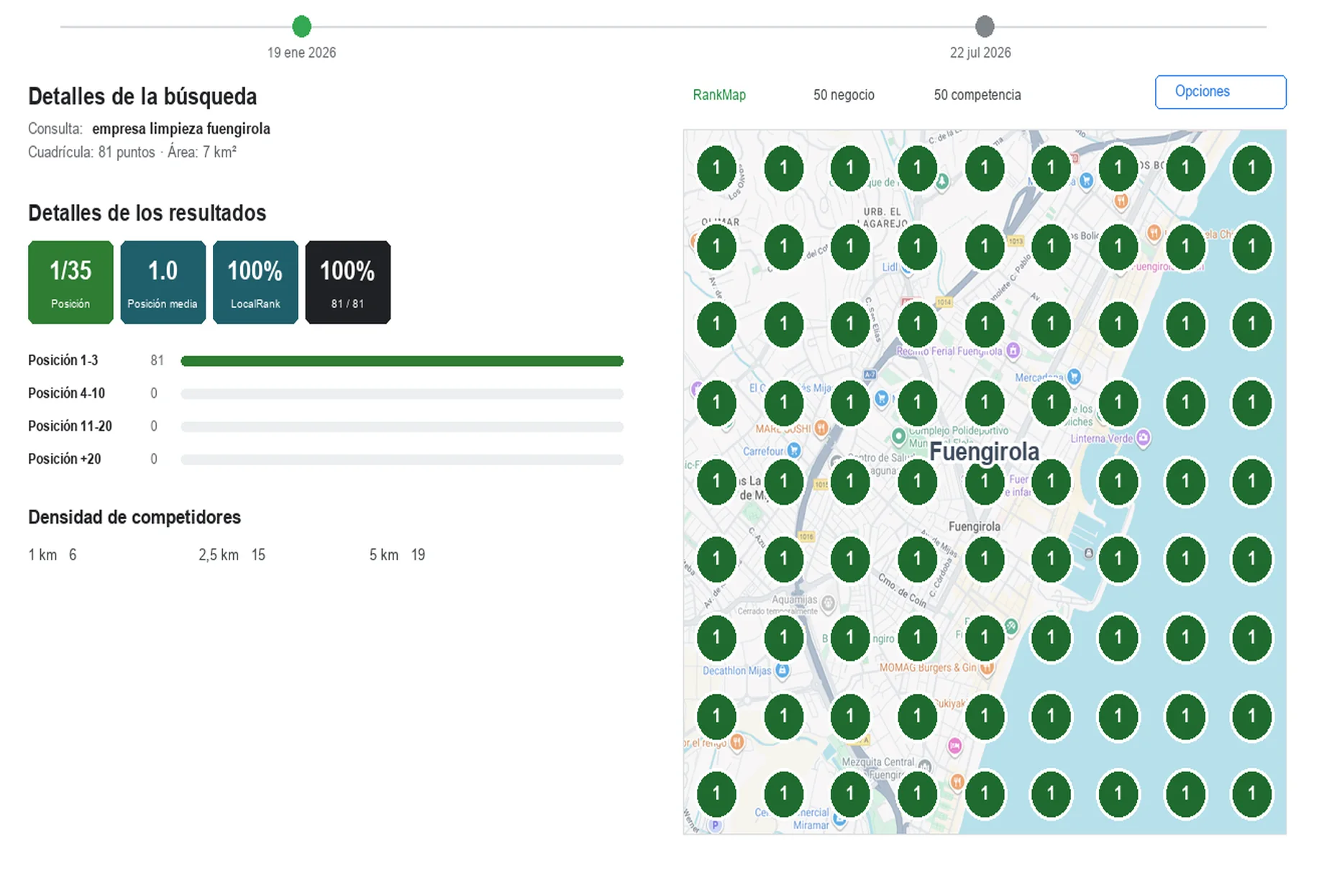1332x896 pixels.
Task: Select the 22 jul 2026 timeline point
Action: [x=985, y=27]
